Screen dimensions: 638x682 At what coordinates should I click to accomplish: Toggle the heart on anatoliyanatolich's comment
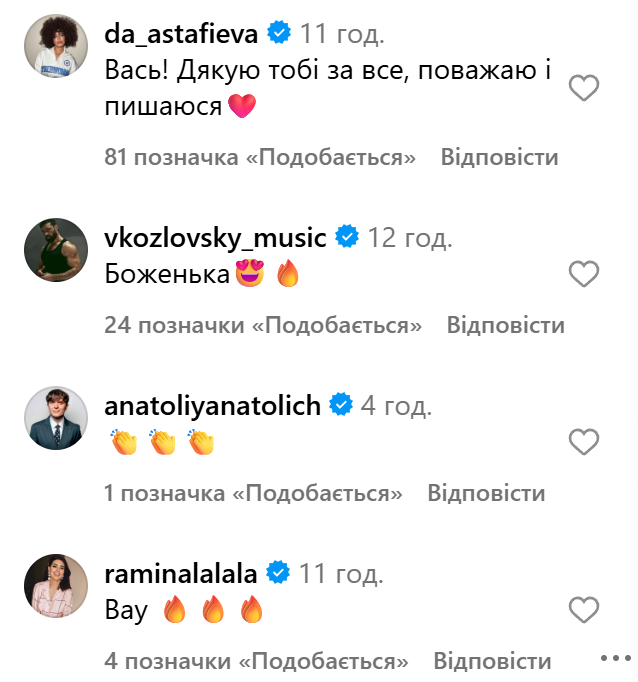tap(583, 441)
